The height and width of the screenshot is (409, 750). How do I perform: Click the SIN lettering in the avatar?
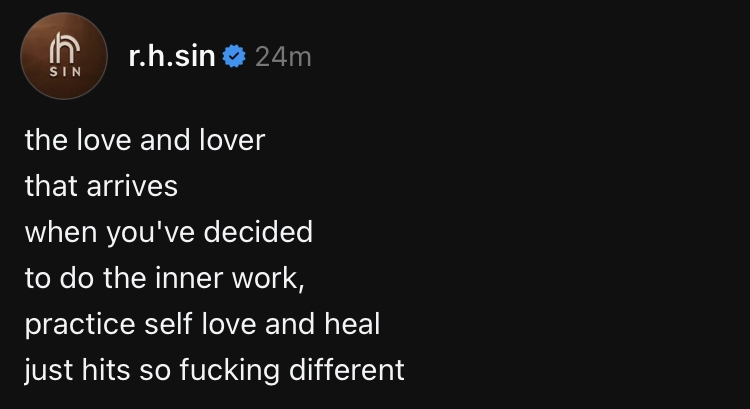pos(64,72)
